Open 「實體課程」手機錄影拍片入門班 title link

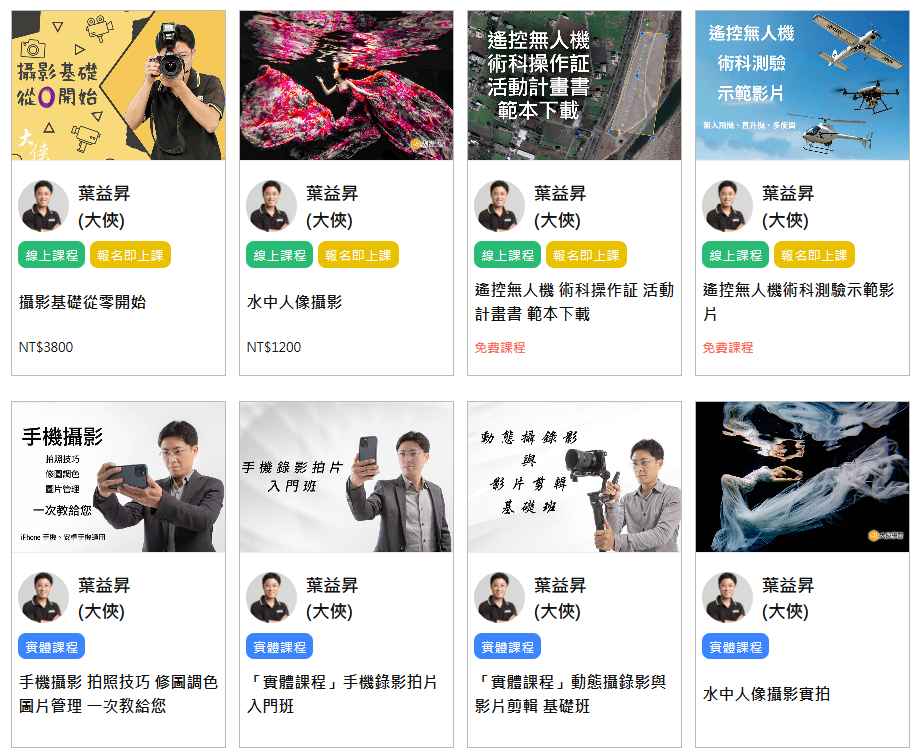pos(342,694)
